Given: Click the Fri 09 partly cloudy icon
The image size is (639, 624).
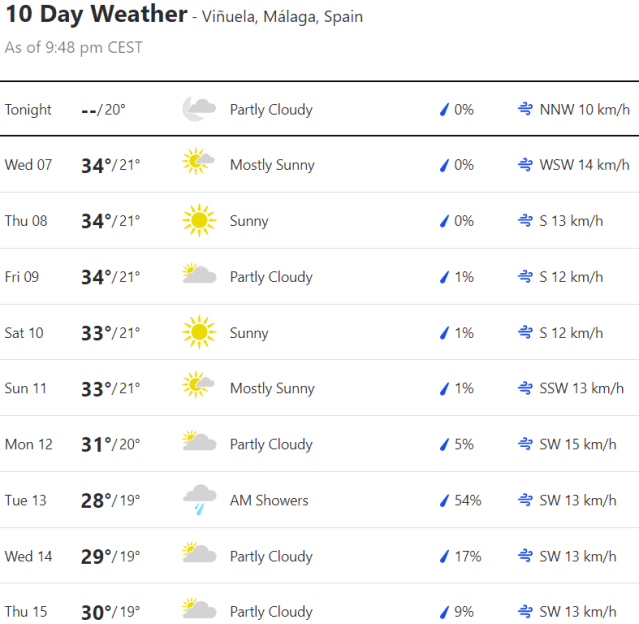Looking at the screenshot, I should pos(198,275).
